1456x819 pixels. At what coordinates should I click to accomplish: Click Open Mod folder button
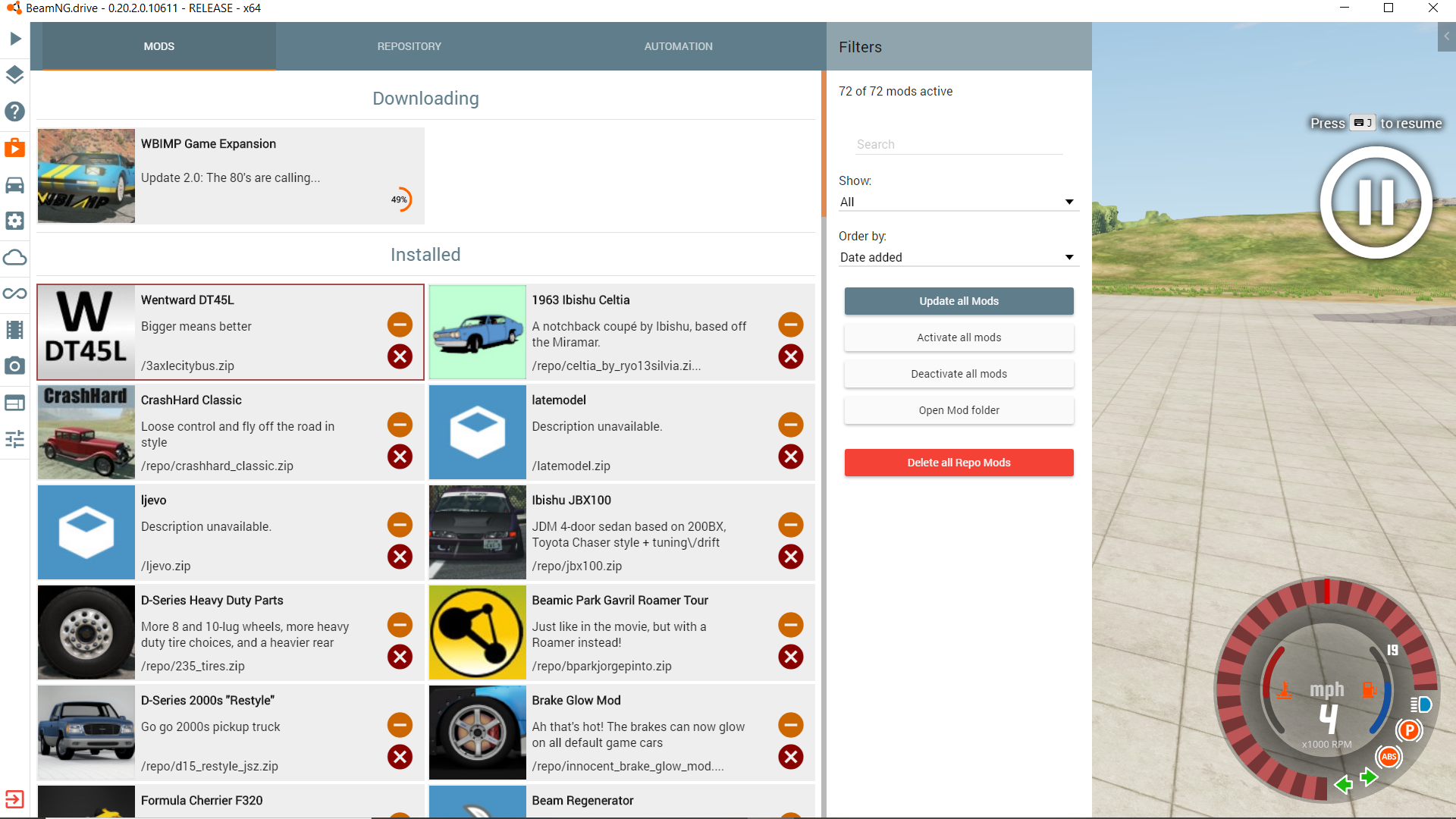pyautogui.click(x=959, y=410)
